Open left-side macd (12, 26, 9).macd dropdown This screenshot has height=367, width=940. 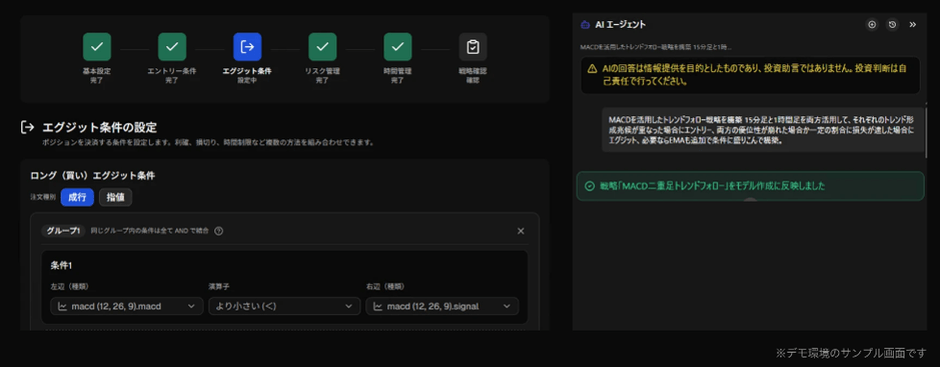pos(127,306)
